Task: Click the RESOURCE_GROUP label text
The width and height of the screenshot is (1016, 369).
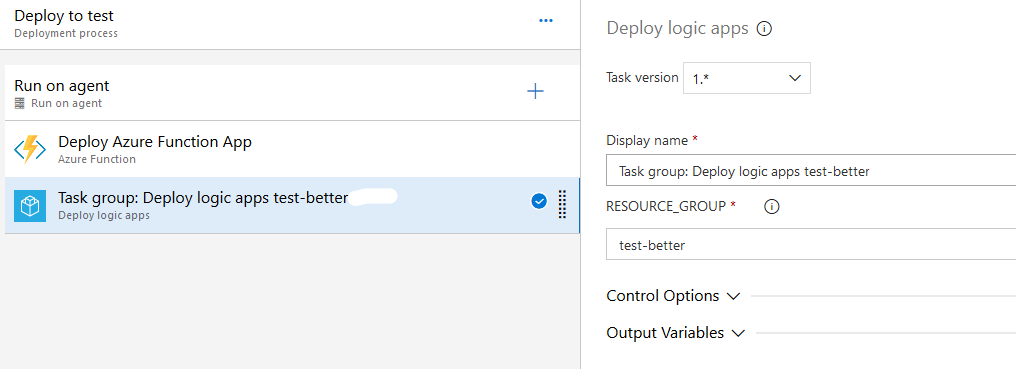Action: tap(666, 206)
